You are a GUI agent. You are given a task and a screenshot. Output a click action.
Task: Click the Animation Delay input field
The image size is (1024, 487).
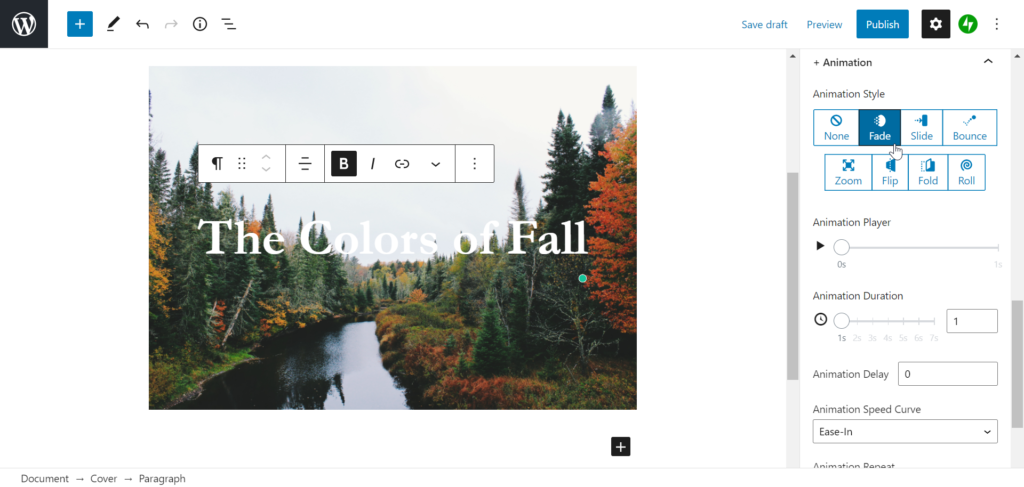(948, 374)
